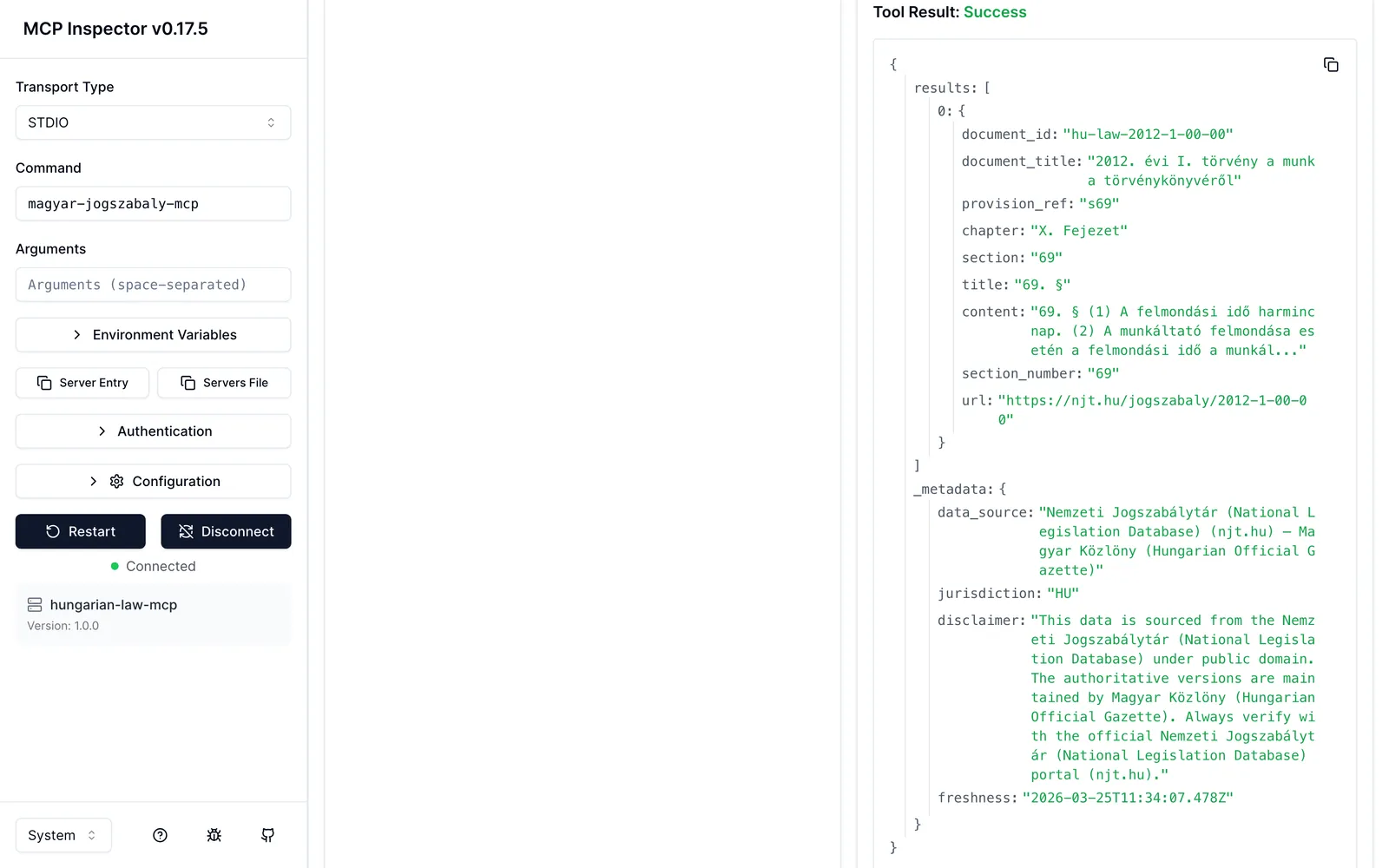1389x868 pixels.
Task: Copy the Server Entry config
Action: pos(82,383)
